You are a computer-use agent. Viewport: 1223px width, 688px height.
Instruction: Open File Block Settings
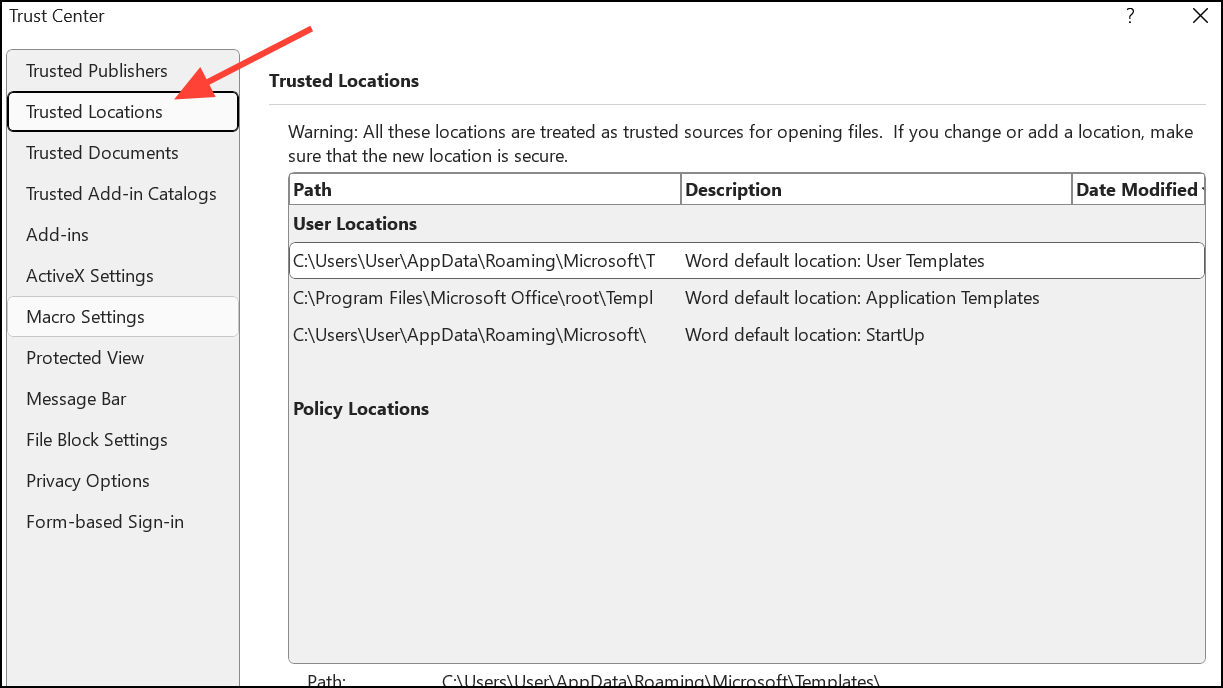(96, 439)
